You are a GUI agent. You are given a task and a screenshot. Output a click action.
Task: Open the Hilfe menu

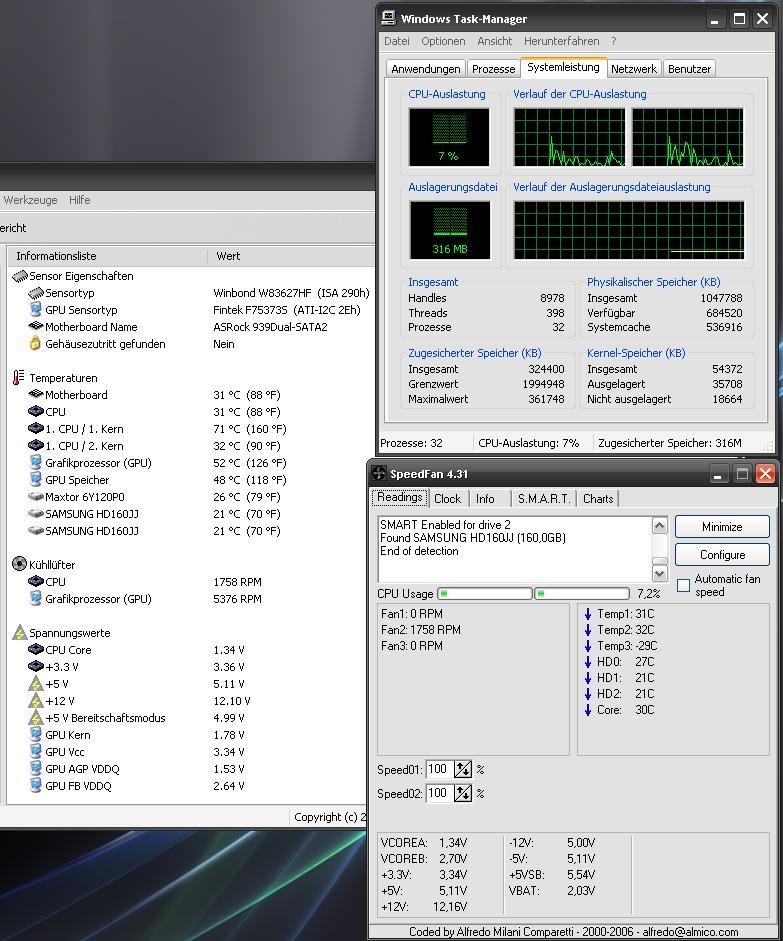click(79, 200)
